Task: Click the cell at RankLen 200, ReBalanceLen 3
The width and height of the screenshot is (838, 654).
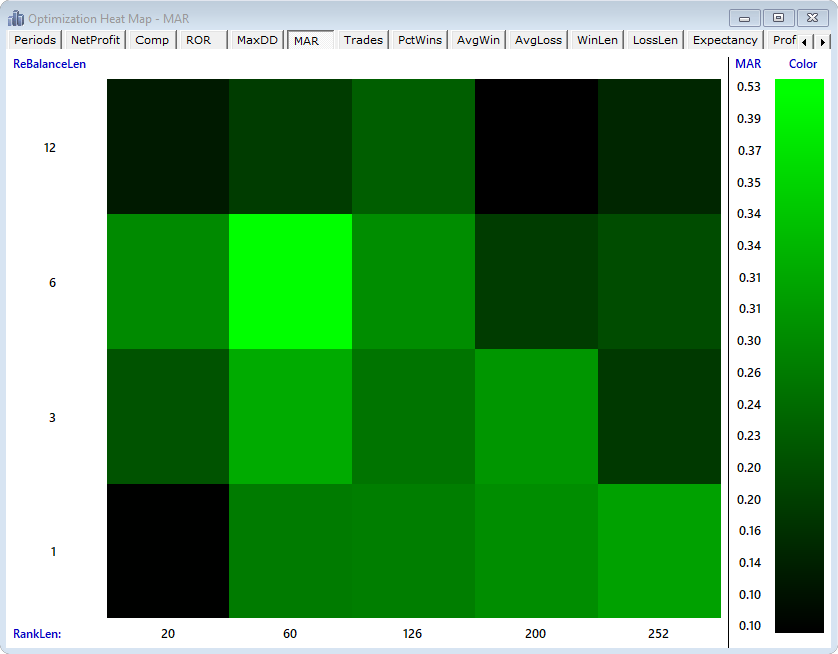Action: pos(537,416)
